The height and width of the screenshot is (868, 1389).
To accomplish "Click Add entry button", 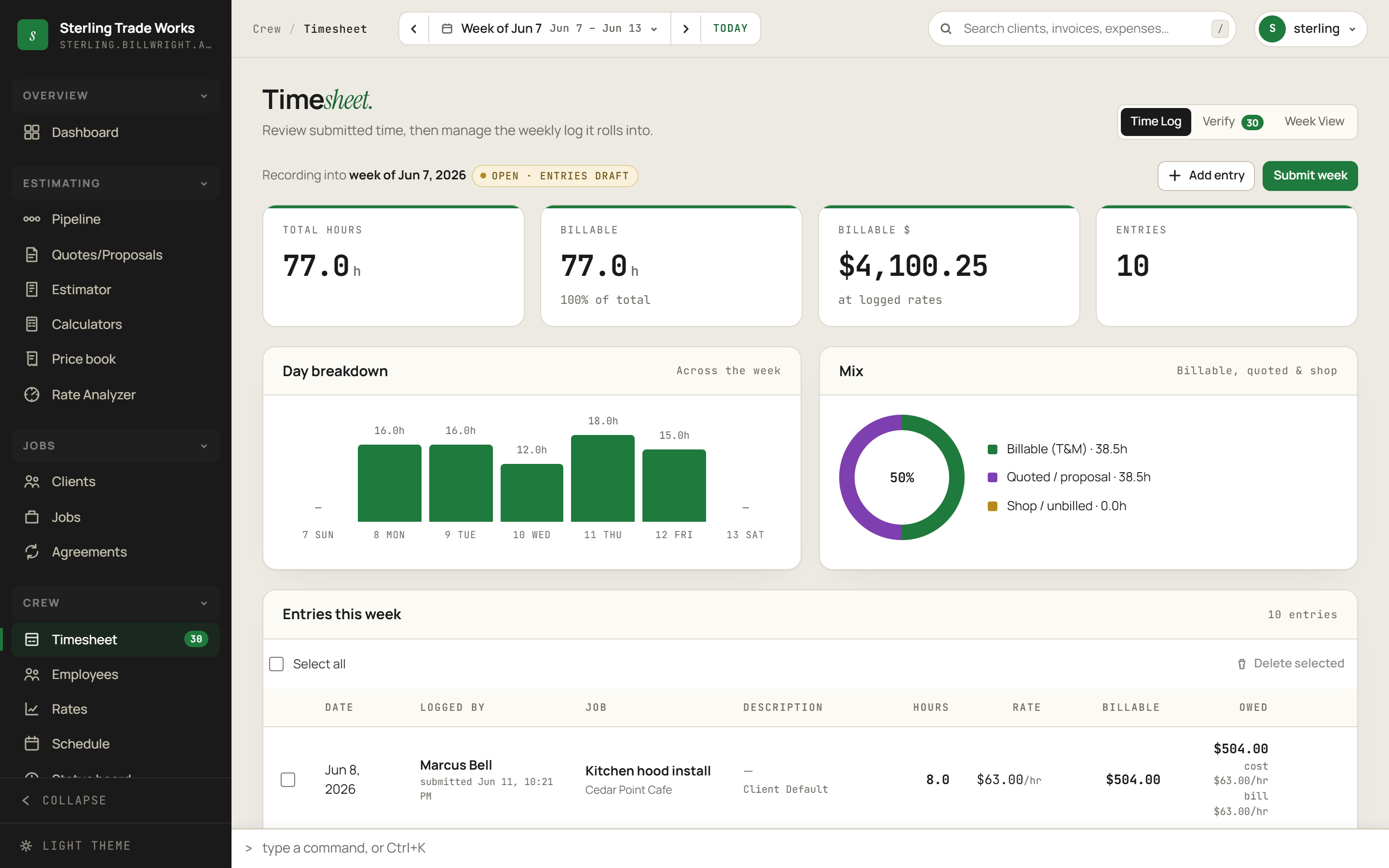I will coord(1206,176).
